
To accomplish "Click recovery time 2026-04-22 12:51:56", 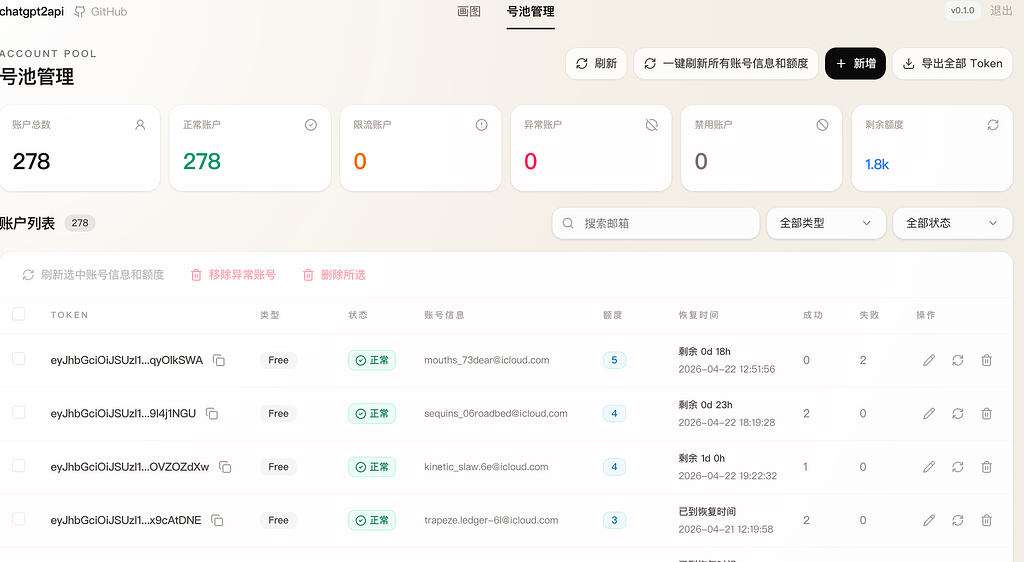I will (x=726, y=369).
